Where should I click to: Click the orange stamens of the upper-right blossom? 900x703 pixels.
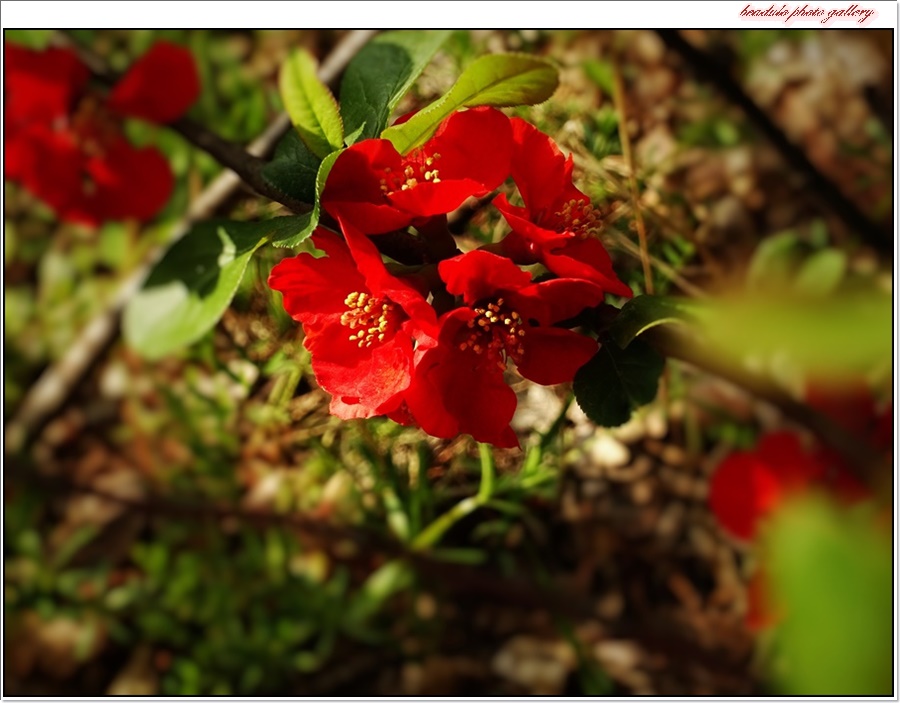[578, 216]
